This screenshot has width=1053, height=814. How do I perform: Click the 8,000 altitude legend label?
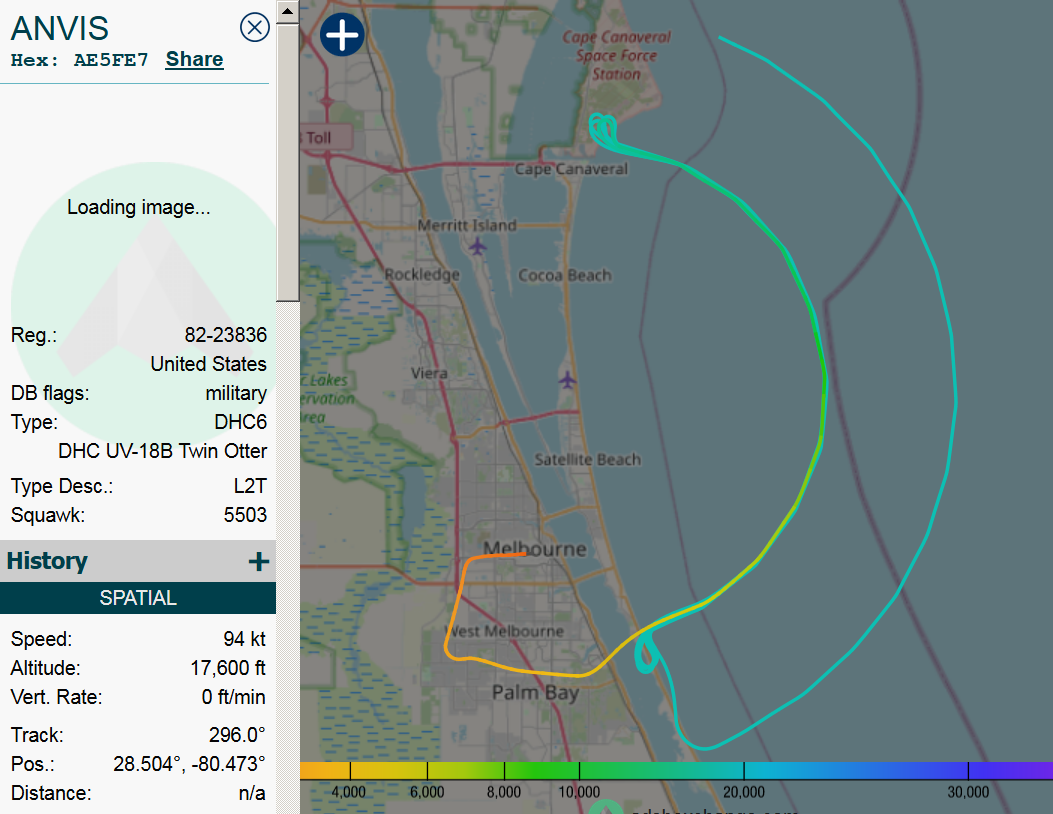(504, 793)
